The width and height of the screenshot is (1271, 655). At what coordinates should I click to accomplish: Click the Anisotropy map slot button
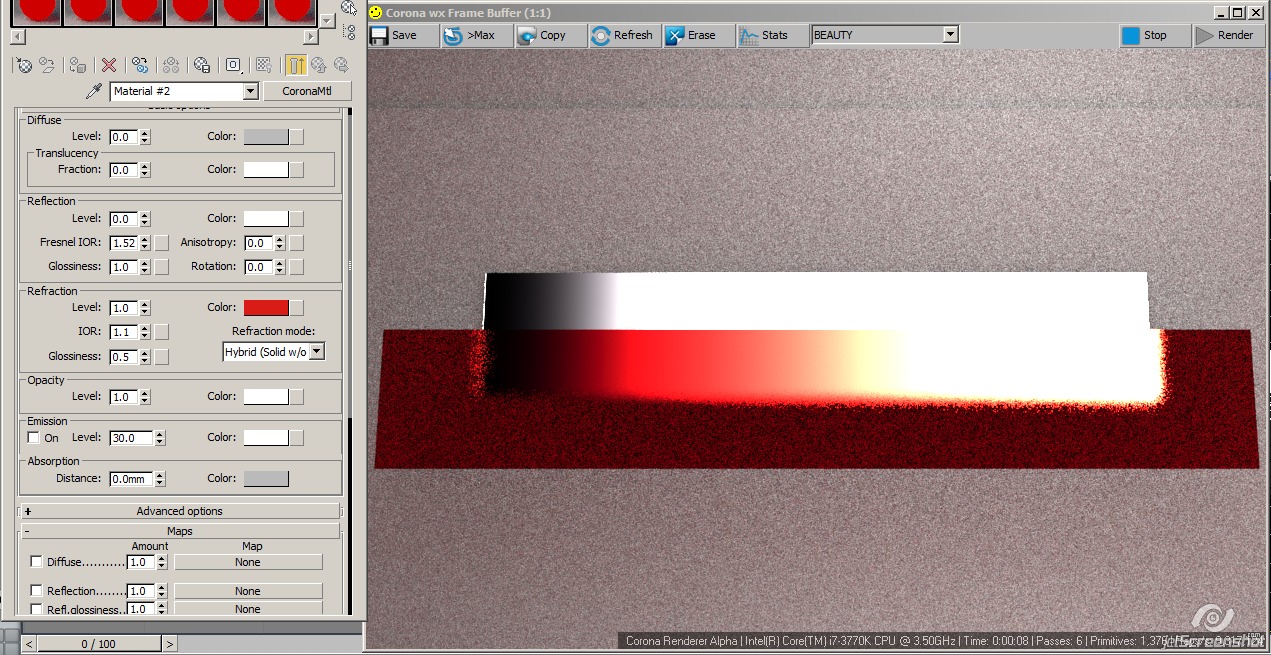[296, 243]
